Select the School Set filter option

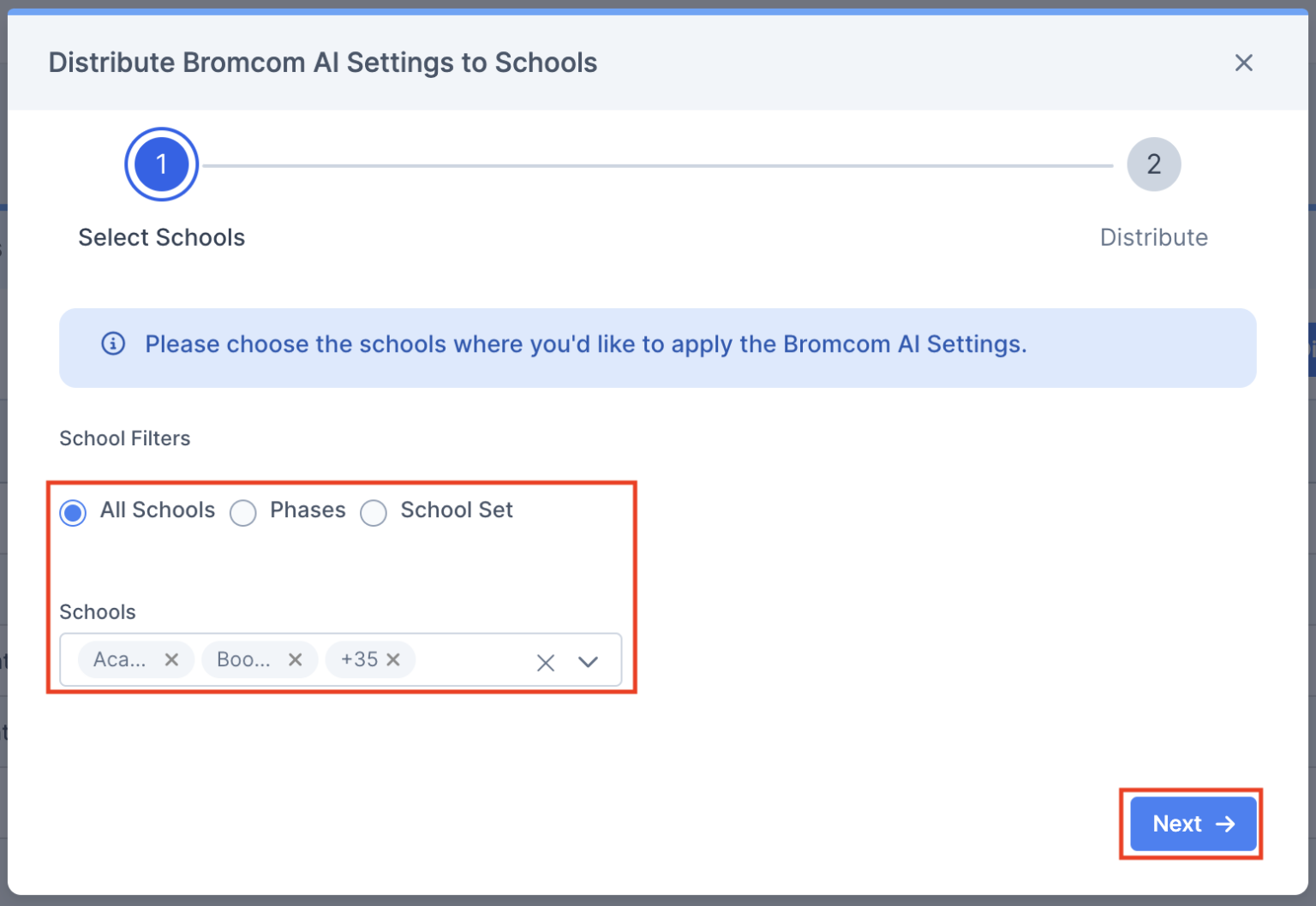tap(374, 512)
